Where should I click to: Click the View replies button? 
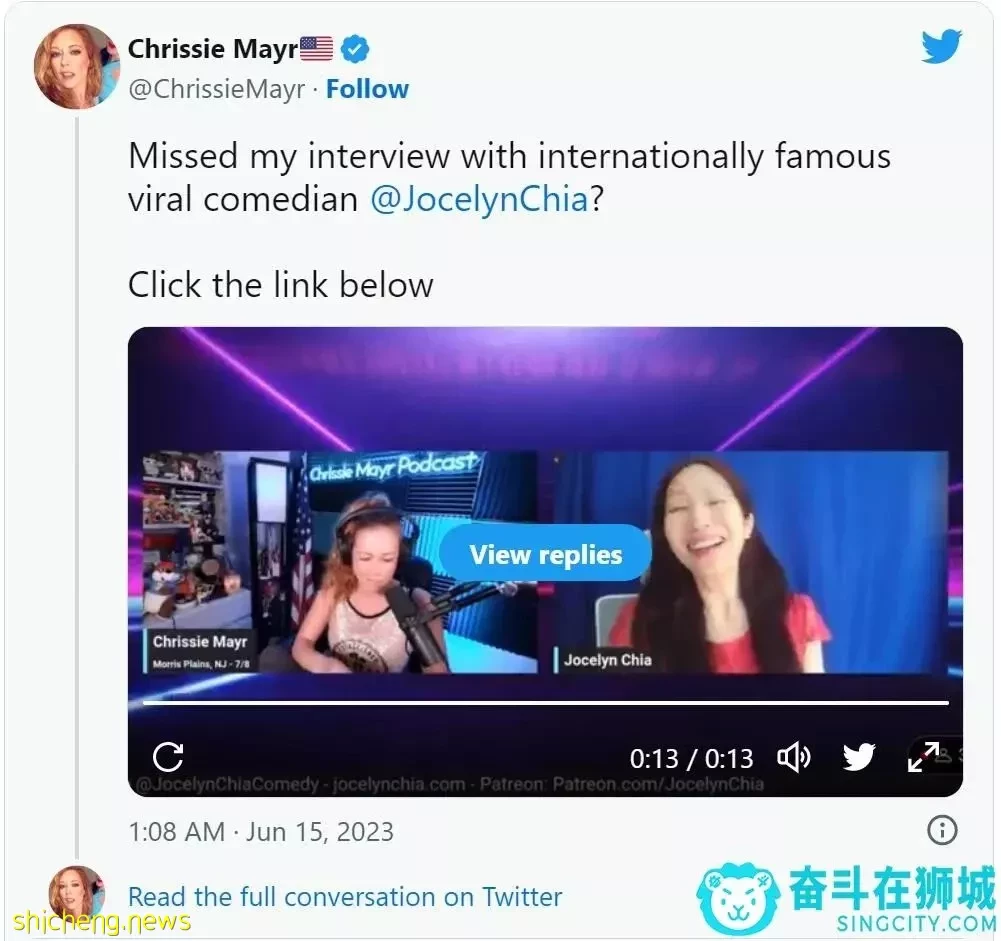pyautogui.click(x=546, y=554)
